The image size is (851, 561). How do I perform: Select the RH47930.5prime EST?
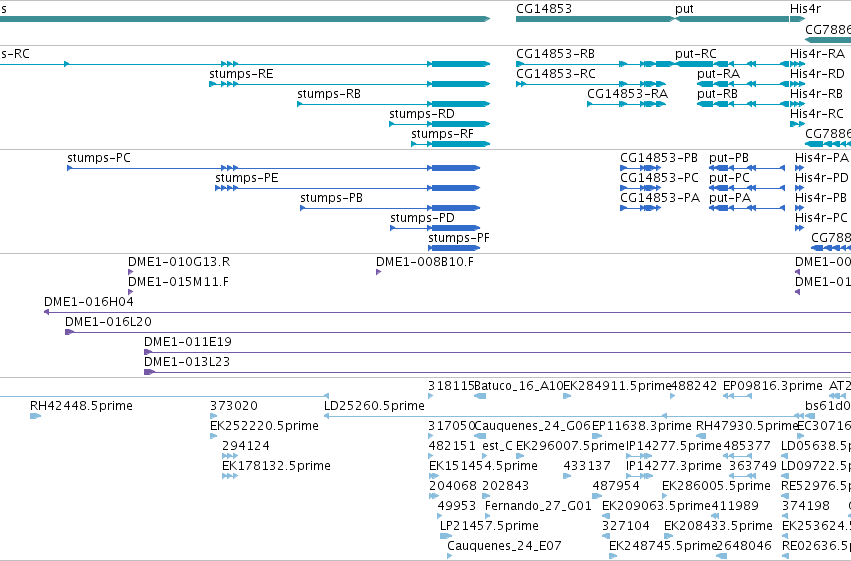pyautogui.click(x=700, y=436)
